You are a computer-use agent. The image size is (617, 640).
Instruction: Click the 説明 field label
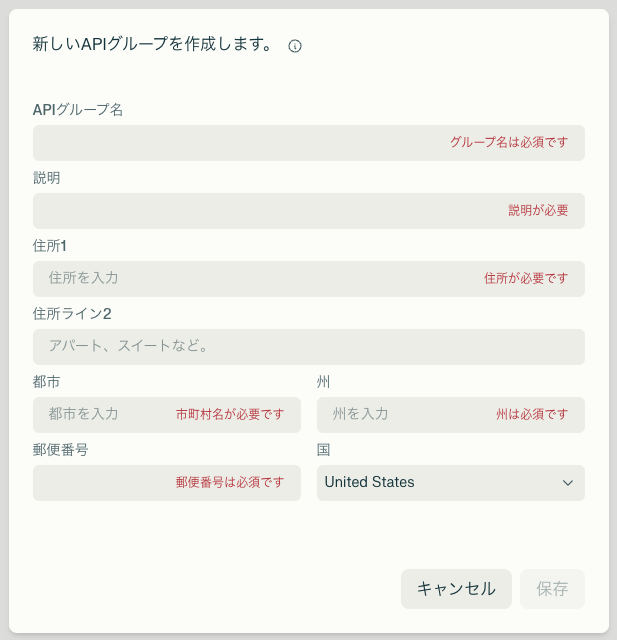pyautogui.click(x=47, y=178)
